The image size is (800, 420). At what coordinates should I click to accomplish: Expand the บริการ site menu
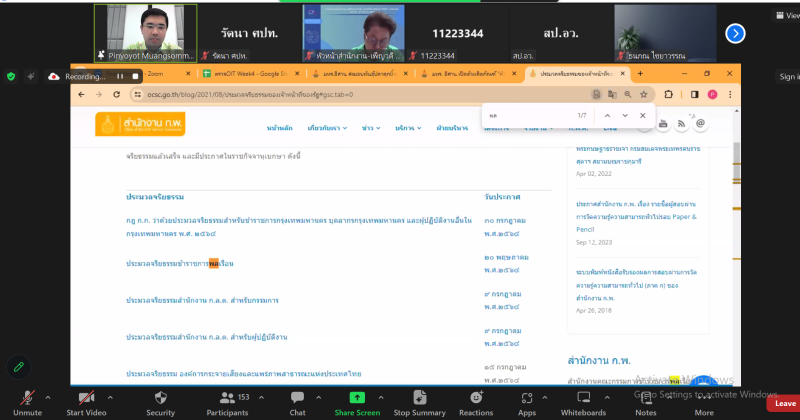408,128
